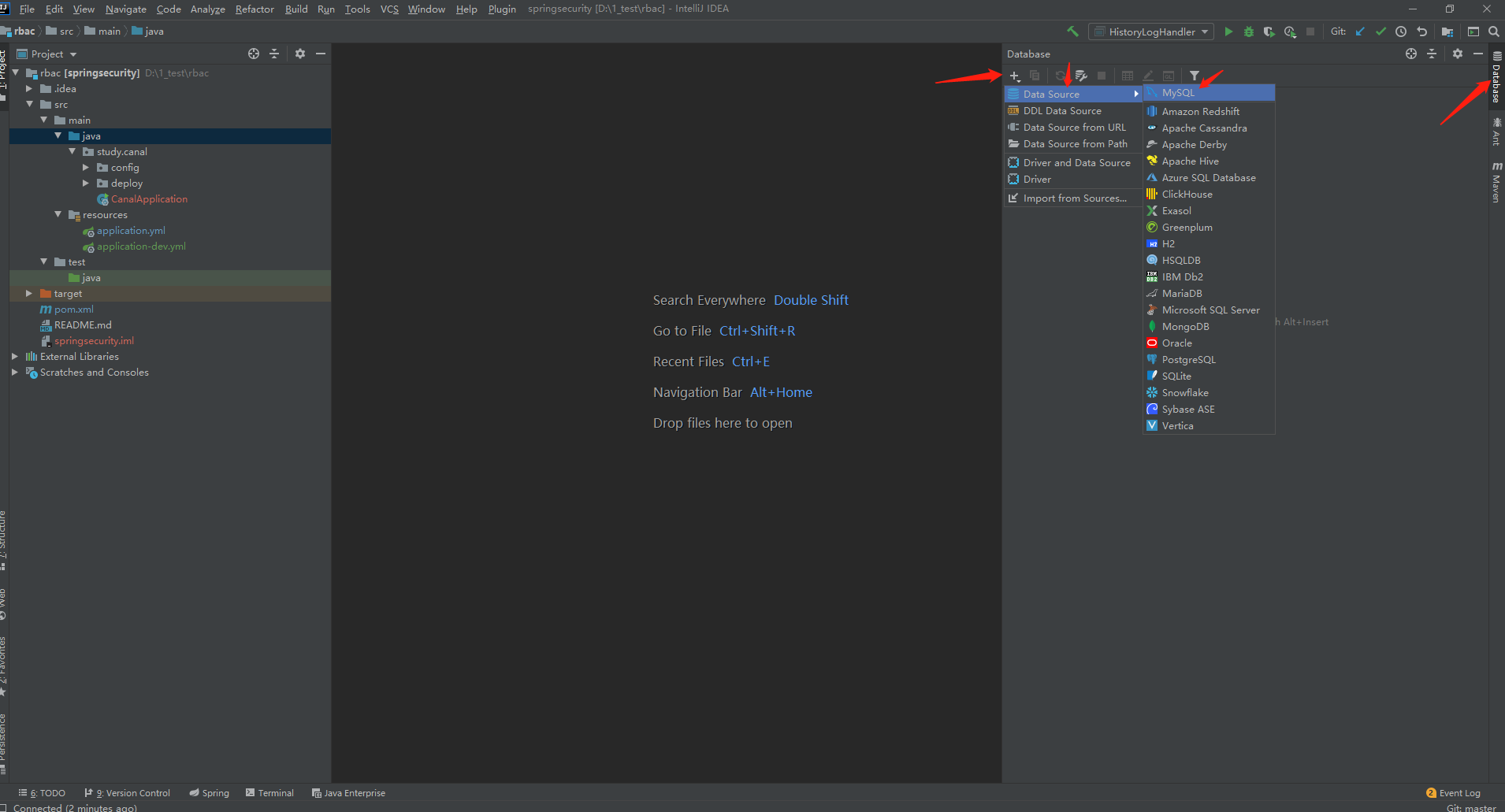
Task: Open the Maven side tab
Action: (1496, 182)
